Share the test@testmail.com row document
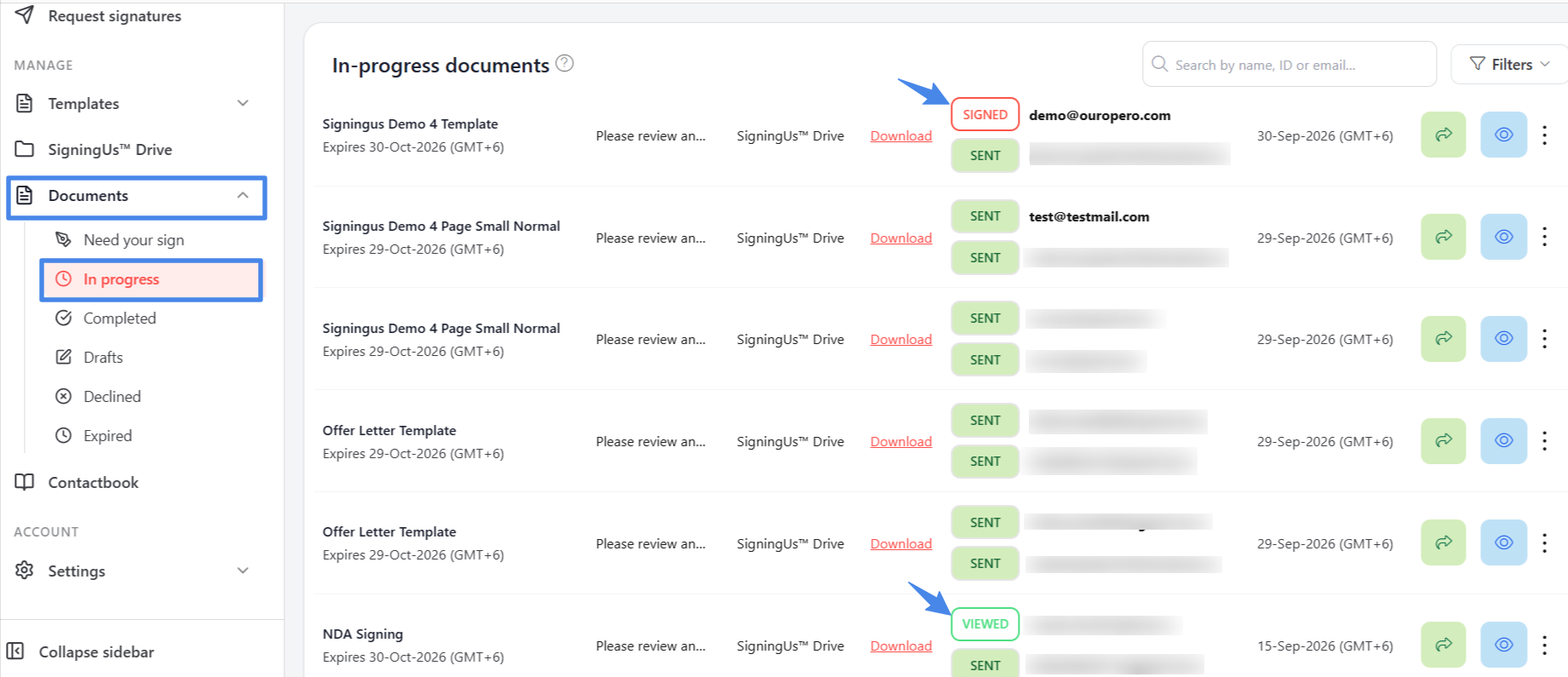 [x=1444, y=237]
